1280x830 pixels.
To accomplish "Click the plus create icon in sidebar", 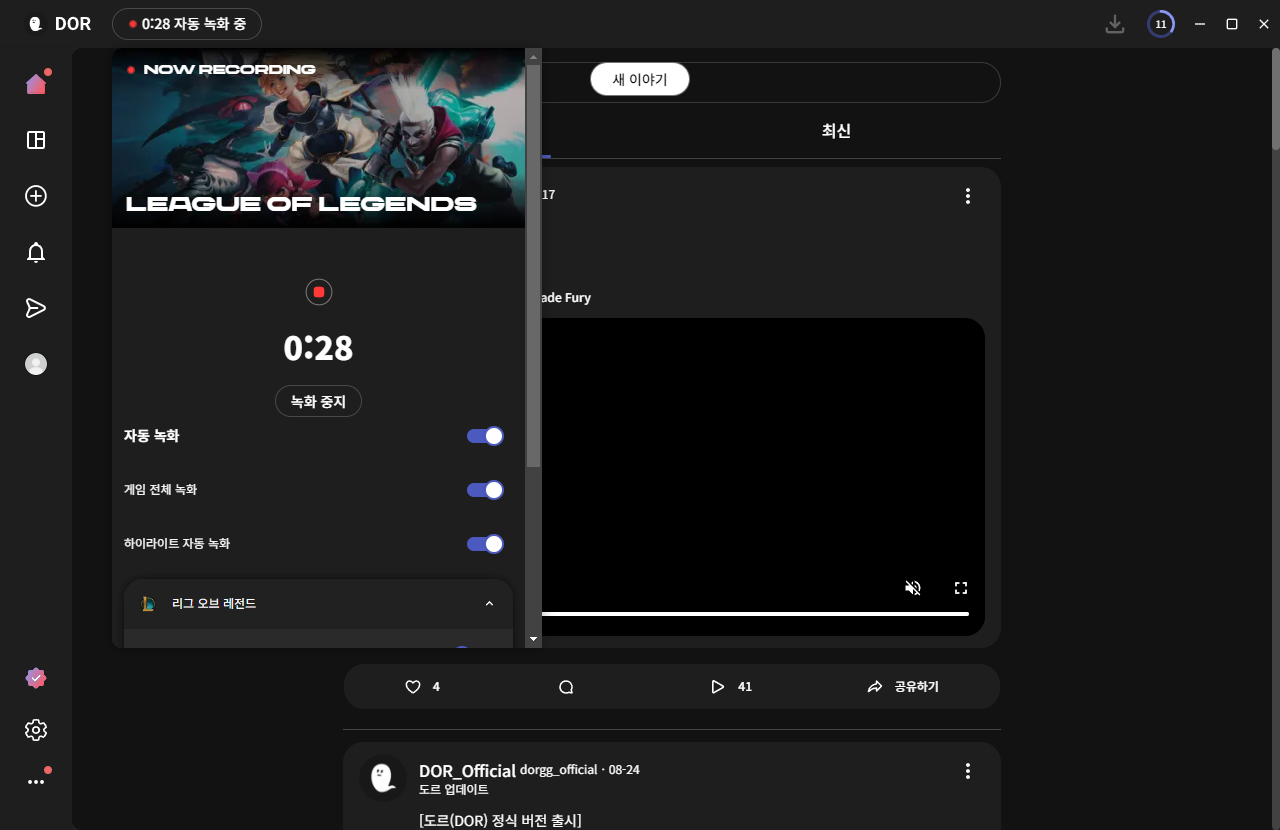I will [36, 196].
